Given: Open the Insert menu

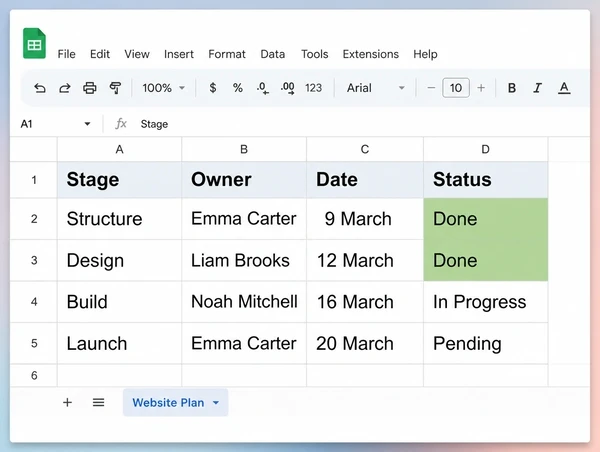Looking at the screenshot, I should [x=179, y=54].
